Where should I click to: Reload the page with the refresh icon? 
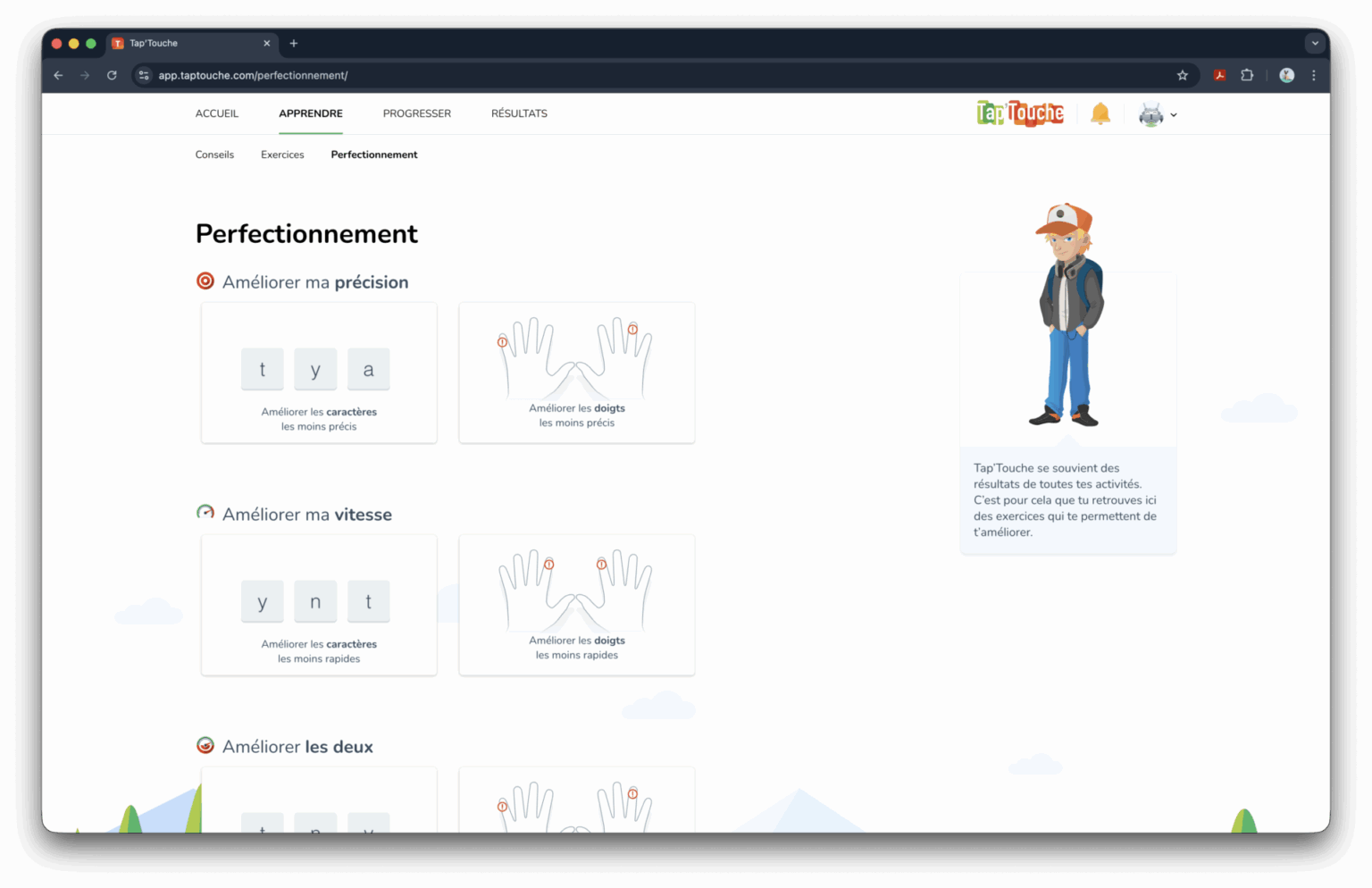pyautogui.click(x=112, y=75)
